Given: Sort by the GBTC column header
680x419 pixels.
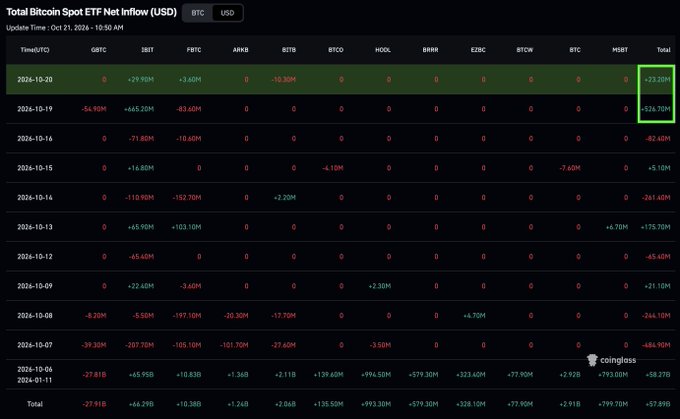Looking at the screenshot, I should 98,50.
